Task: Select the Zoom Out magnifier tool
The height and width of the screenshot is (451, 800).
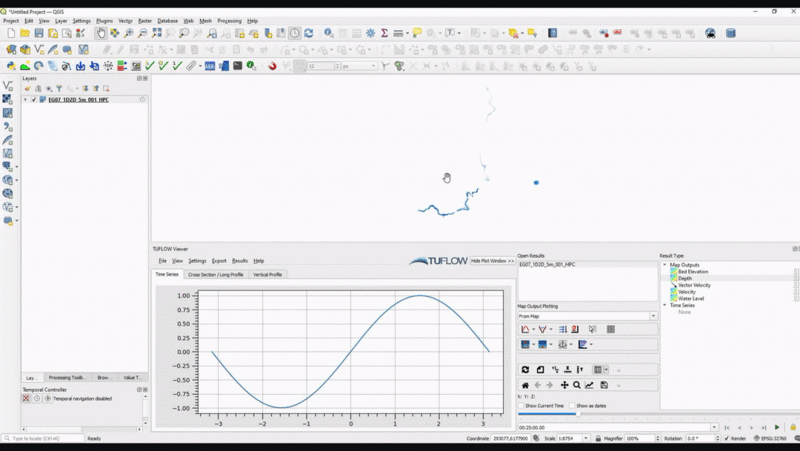Action: click(142, 33)
